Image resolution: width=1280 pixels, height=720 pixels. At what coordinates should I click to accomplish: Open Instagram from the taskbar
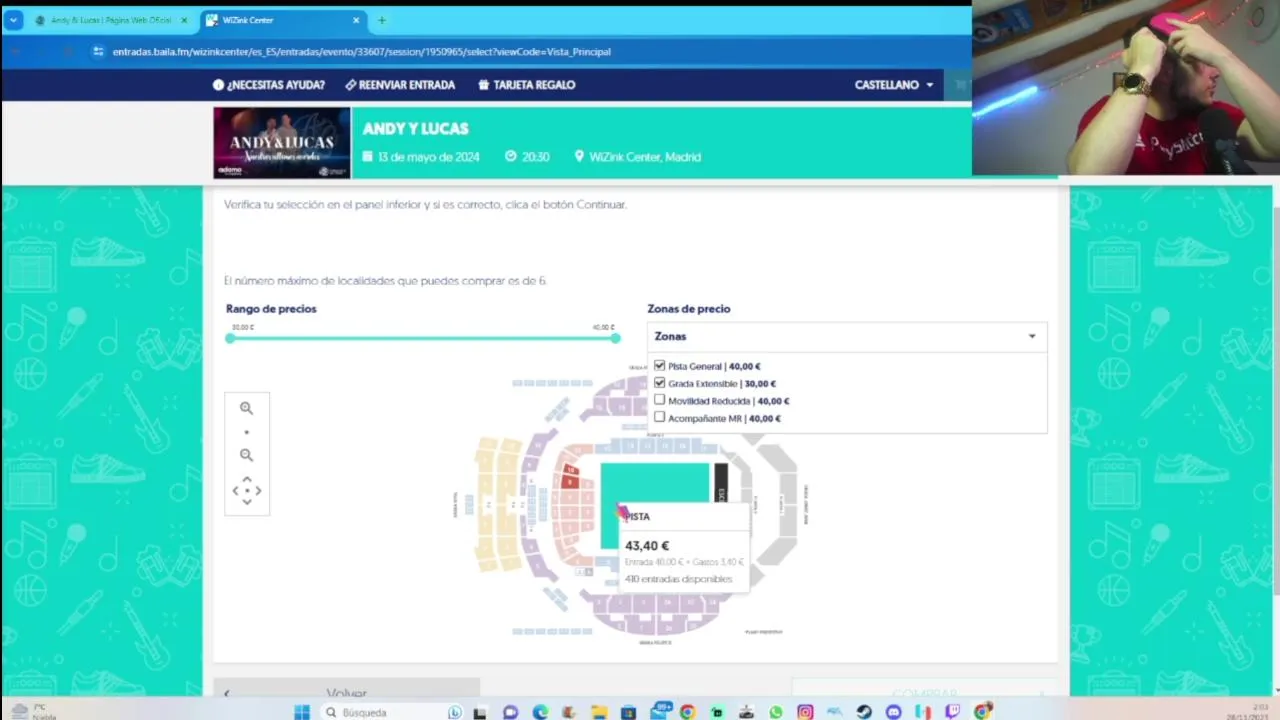pos(805,712)
